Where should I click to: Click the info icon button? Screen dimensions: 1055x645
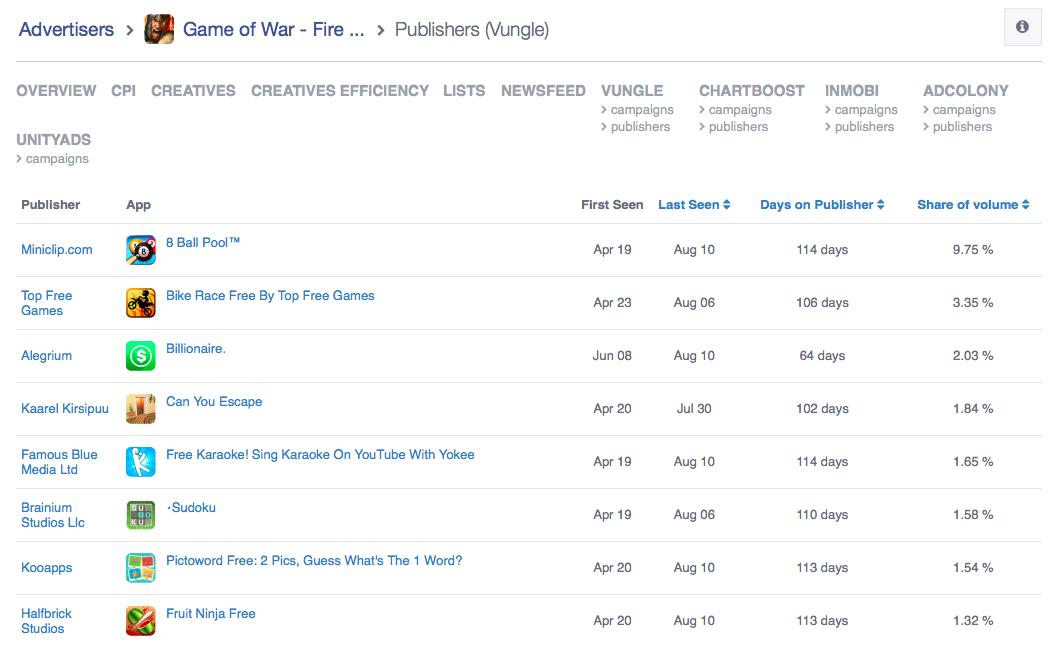pyautogui.click(x=1022, y=27)
